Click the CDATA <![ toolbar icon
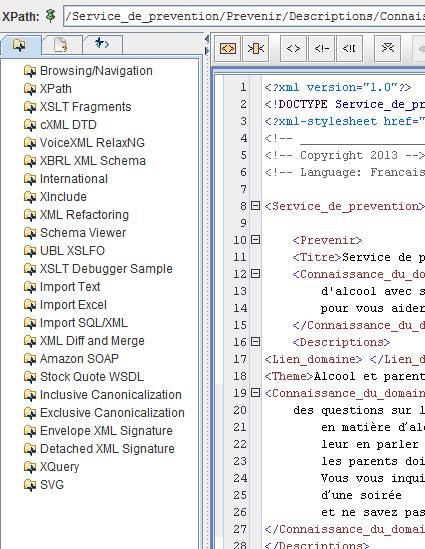 coord(349,48)
